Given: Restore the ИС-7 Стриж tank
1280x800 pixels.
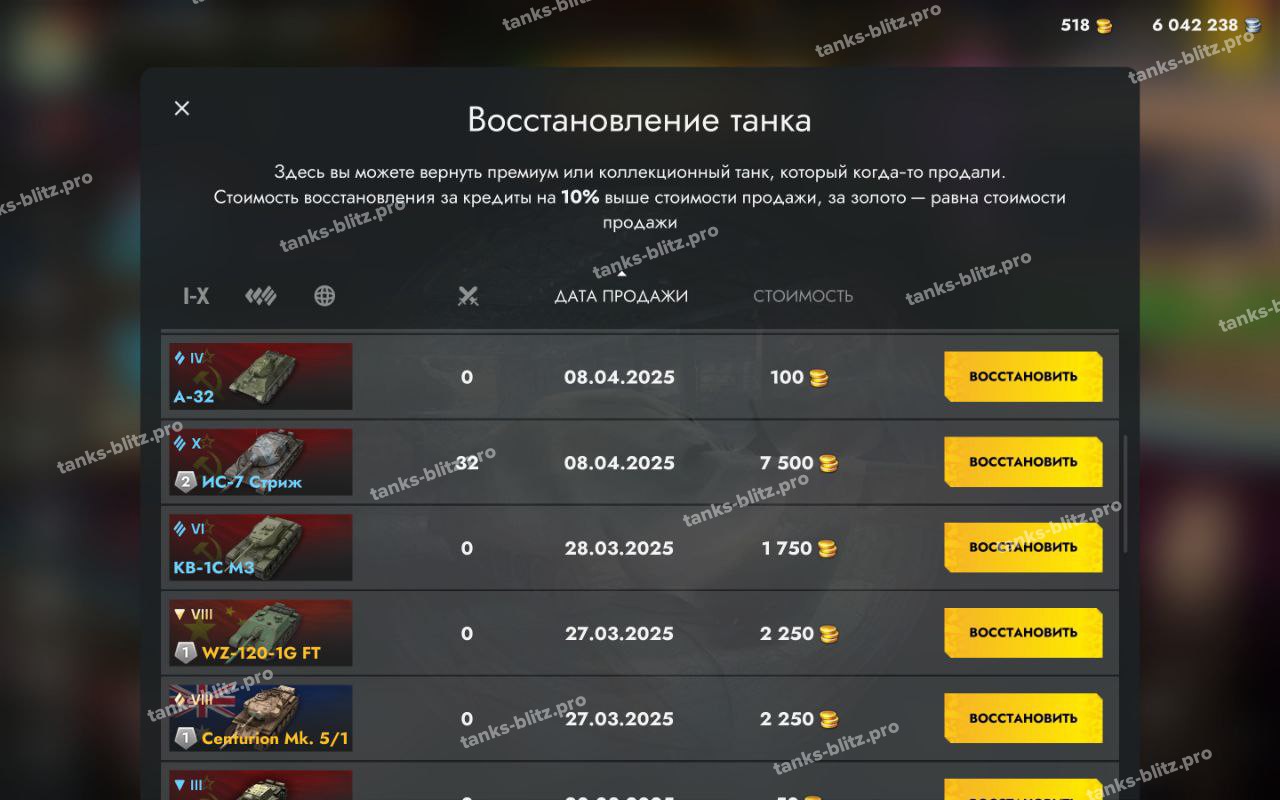Looking at the screenshot, I should point(1023,462).
